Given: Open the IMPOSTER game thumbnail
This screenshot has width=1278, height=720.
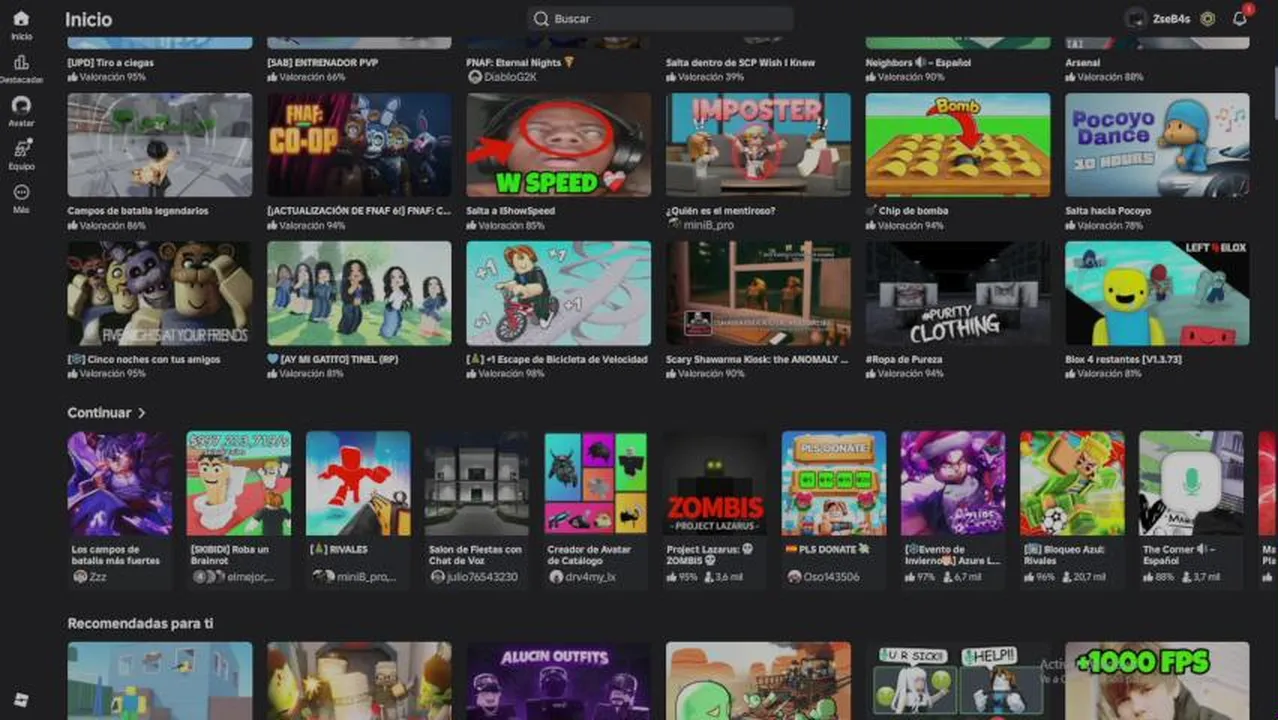Looking at the screenshot, I should [758, 145].
